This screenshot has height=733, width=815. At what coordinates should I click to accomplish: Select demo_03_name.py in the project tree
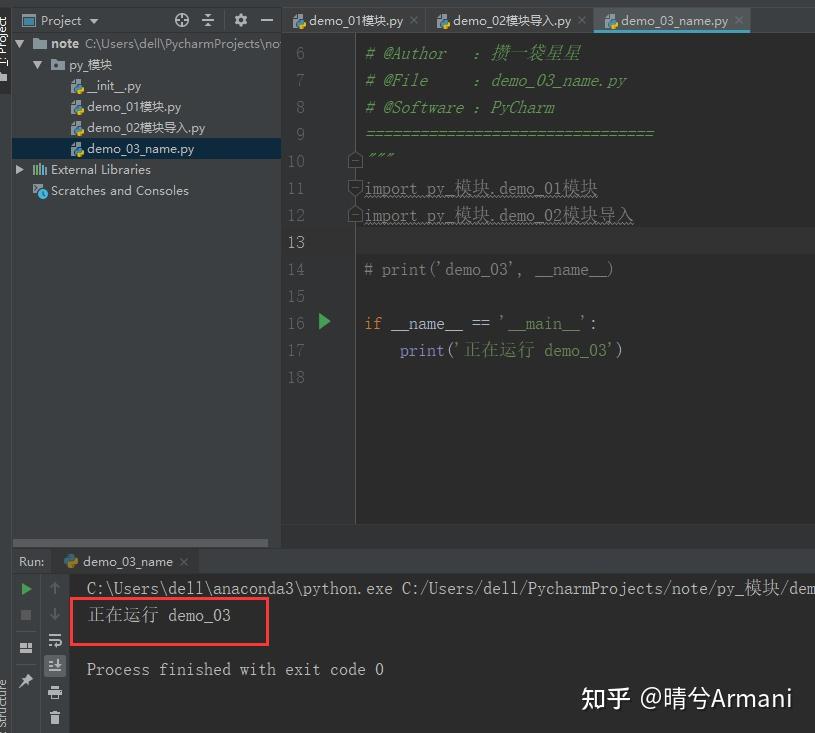pos(139,148)
